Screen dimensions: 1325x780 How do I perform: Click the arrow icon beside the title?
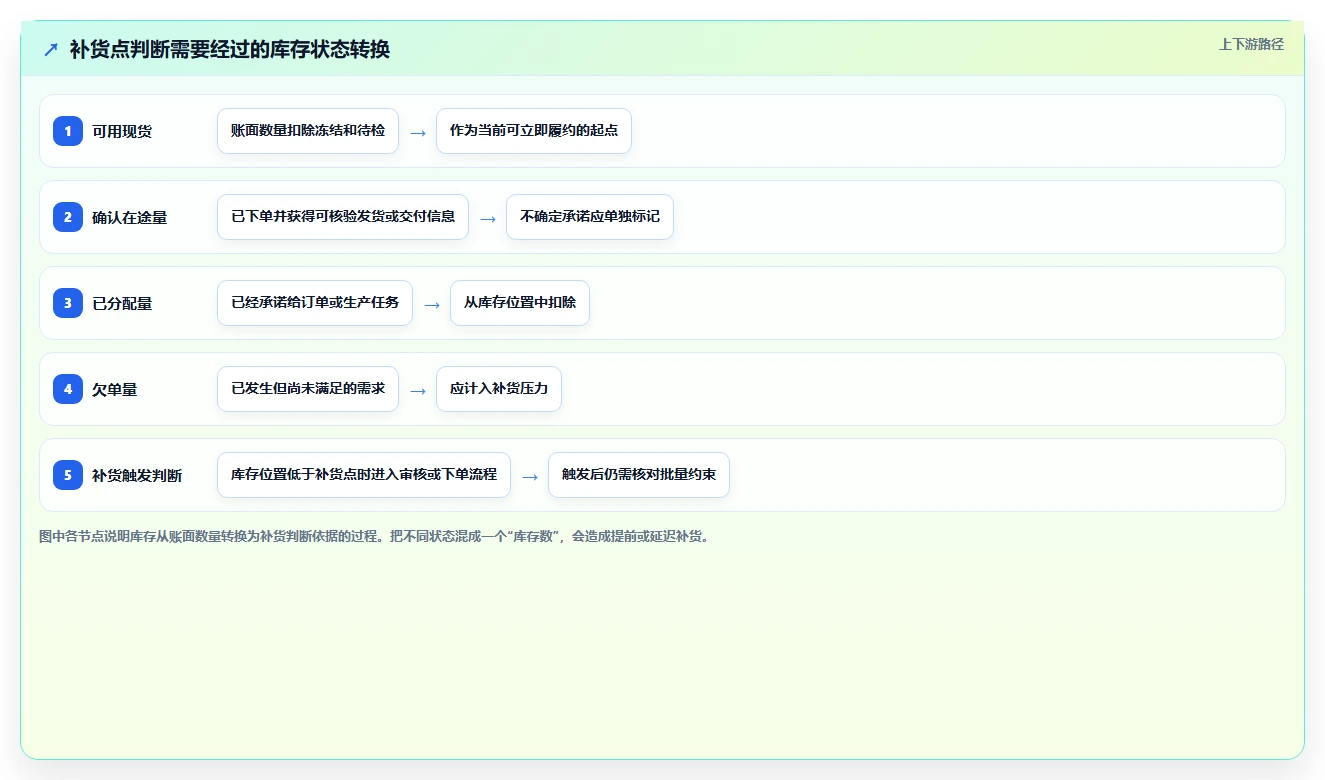pos(51,49)
